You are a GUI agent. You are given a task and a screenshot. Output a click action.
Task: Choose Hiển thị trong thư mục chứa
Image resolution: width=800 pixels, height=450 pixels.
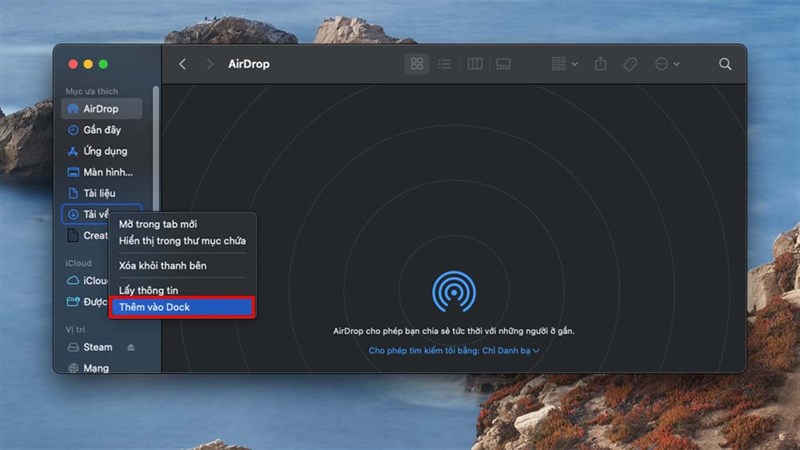182,240
